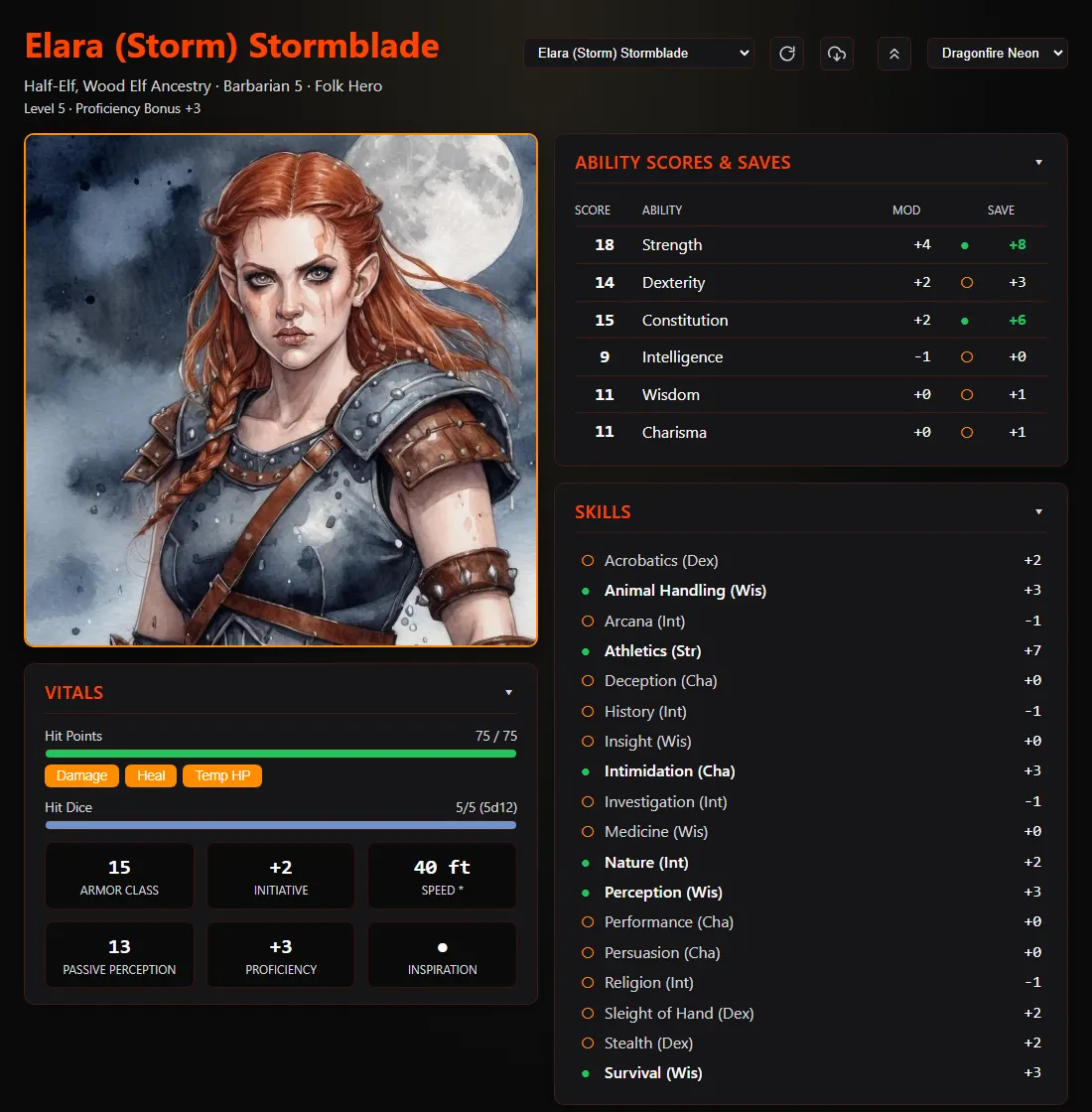Click the Constitution save value +6

click(1017, 320)
